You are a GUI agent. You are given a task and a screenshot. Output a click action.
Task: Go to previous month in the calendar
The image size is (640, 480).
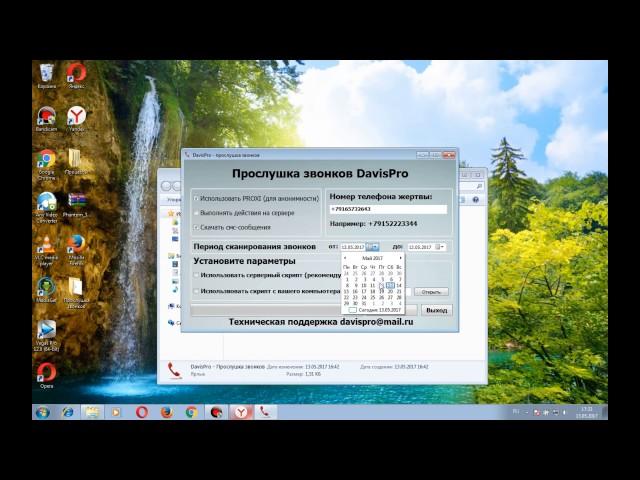coord(345,258)
